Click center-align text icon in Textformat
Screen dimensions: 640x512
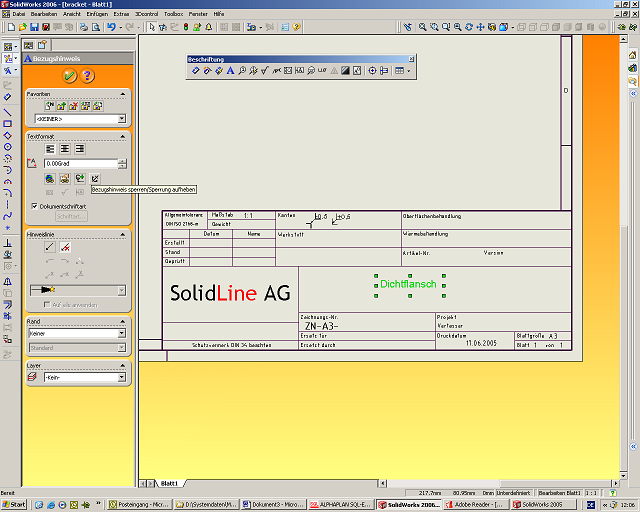point(64,148)
